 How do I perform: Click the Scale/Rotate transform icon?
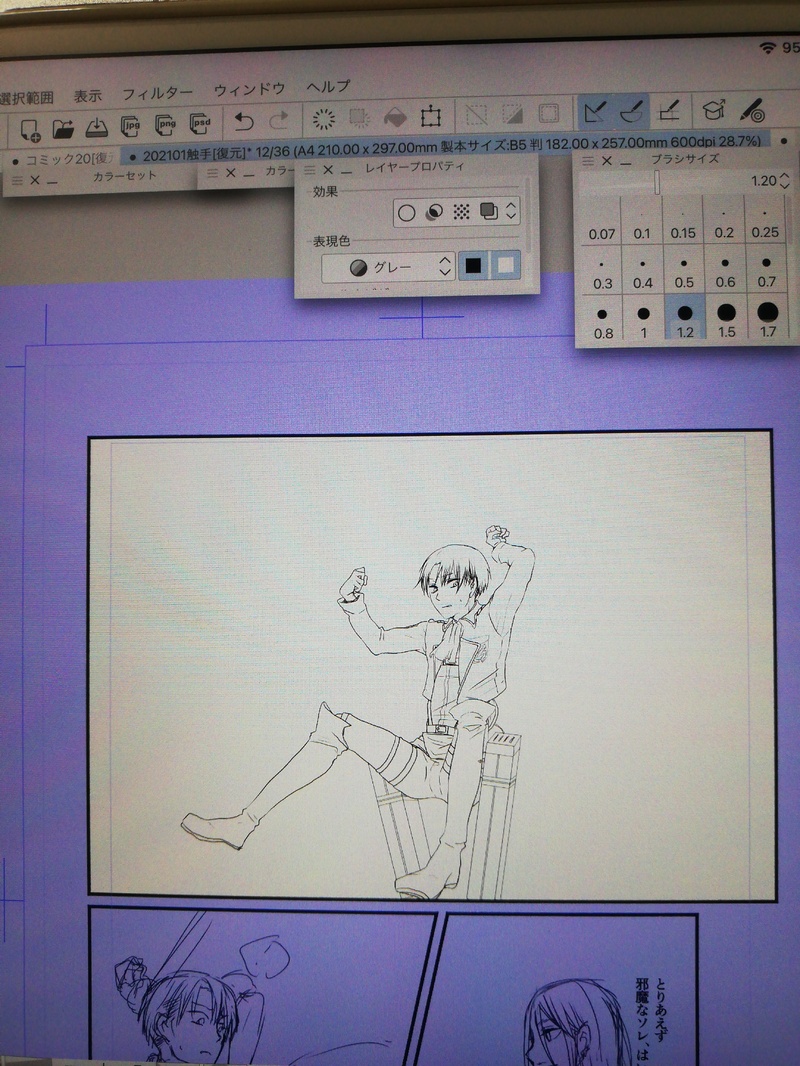[x=431, y=116]
